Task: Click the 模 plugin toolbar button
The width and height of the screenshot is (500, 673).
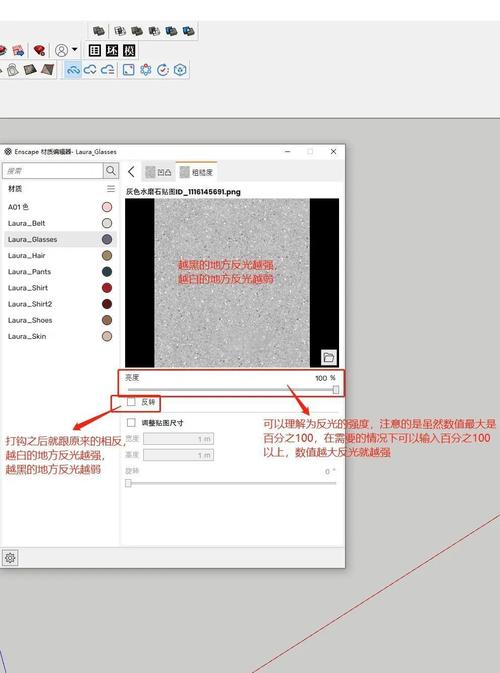Action: [x=129, y=50]
